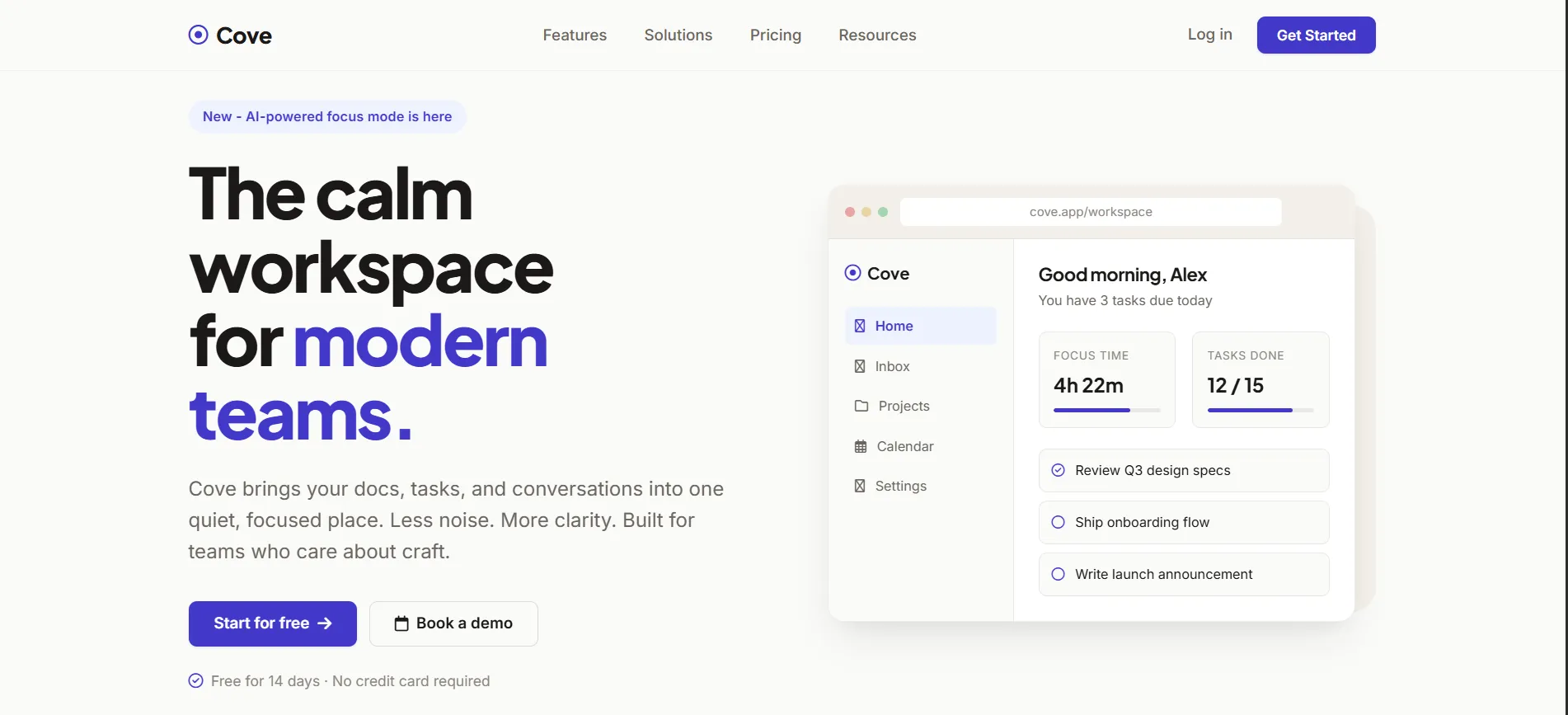Open the Features menu
The height and width of the screenshot is (715, 1568).
[x=575, y=35]
